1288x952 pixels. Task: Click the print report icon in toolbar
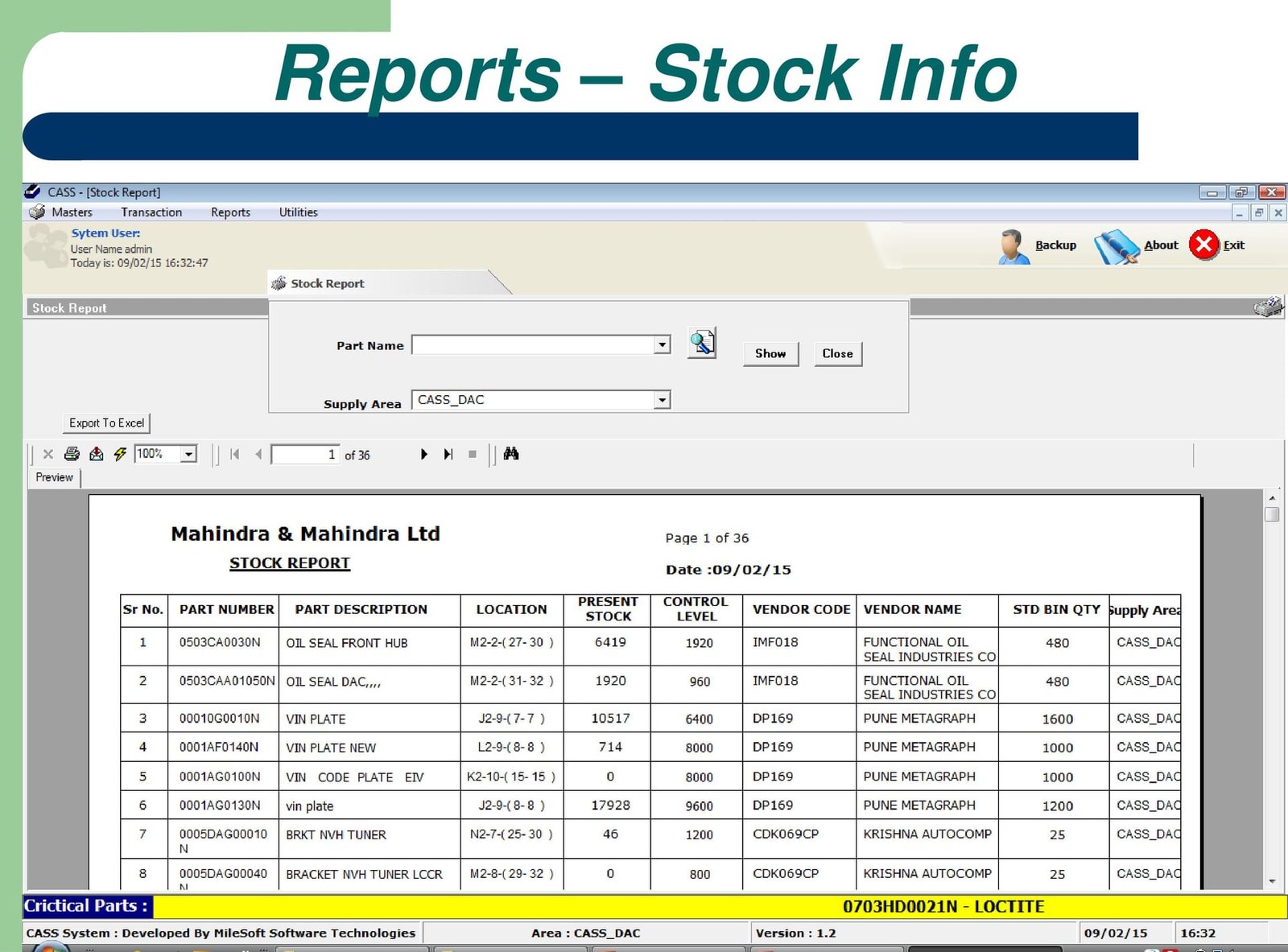(72, 454)
